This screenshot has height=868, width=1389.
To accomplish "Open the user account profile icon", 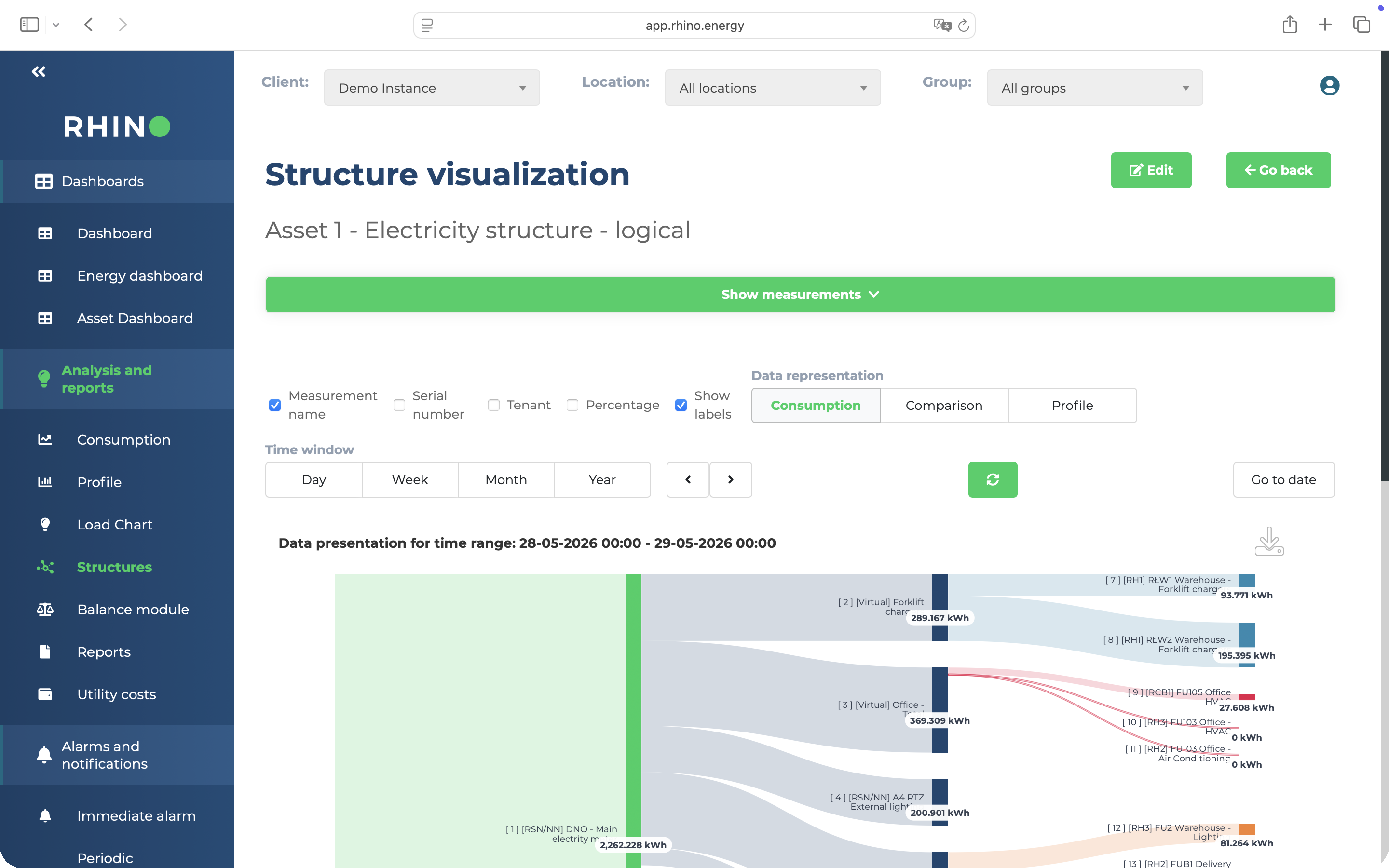I will [1329, 85].
